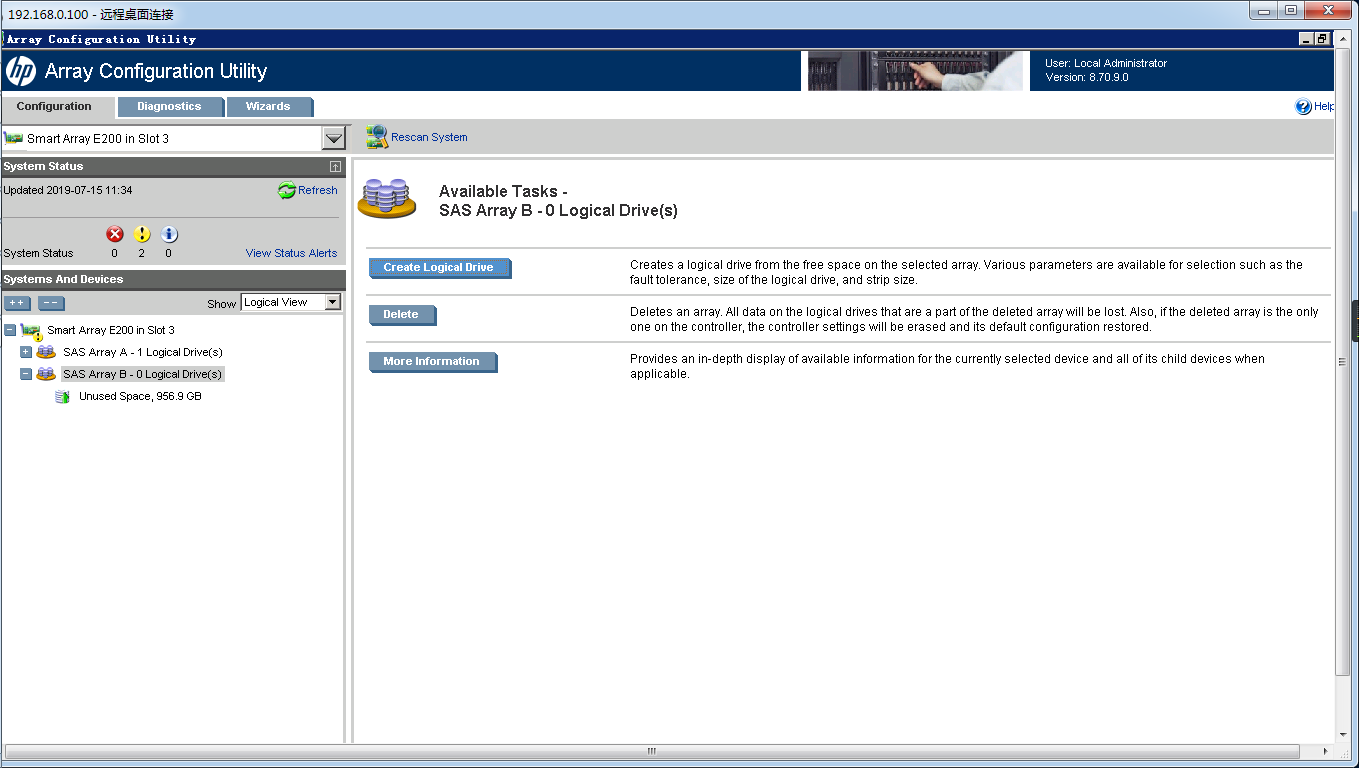1359x768 pixels.
Task: Click the remote desktop title bar text
Action: [91, 14]
